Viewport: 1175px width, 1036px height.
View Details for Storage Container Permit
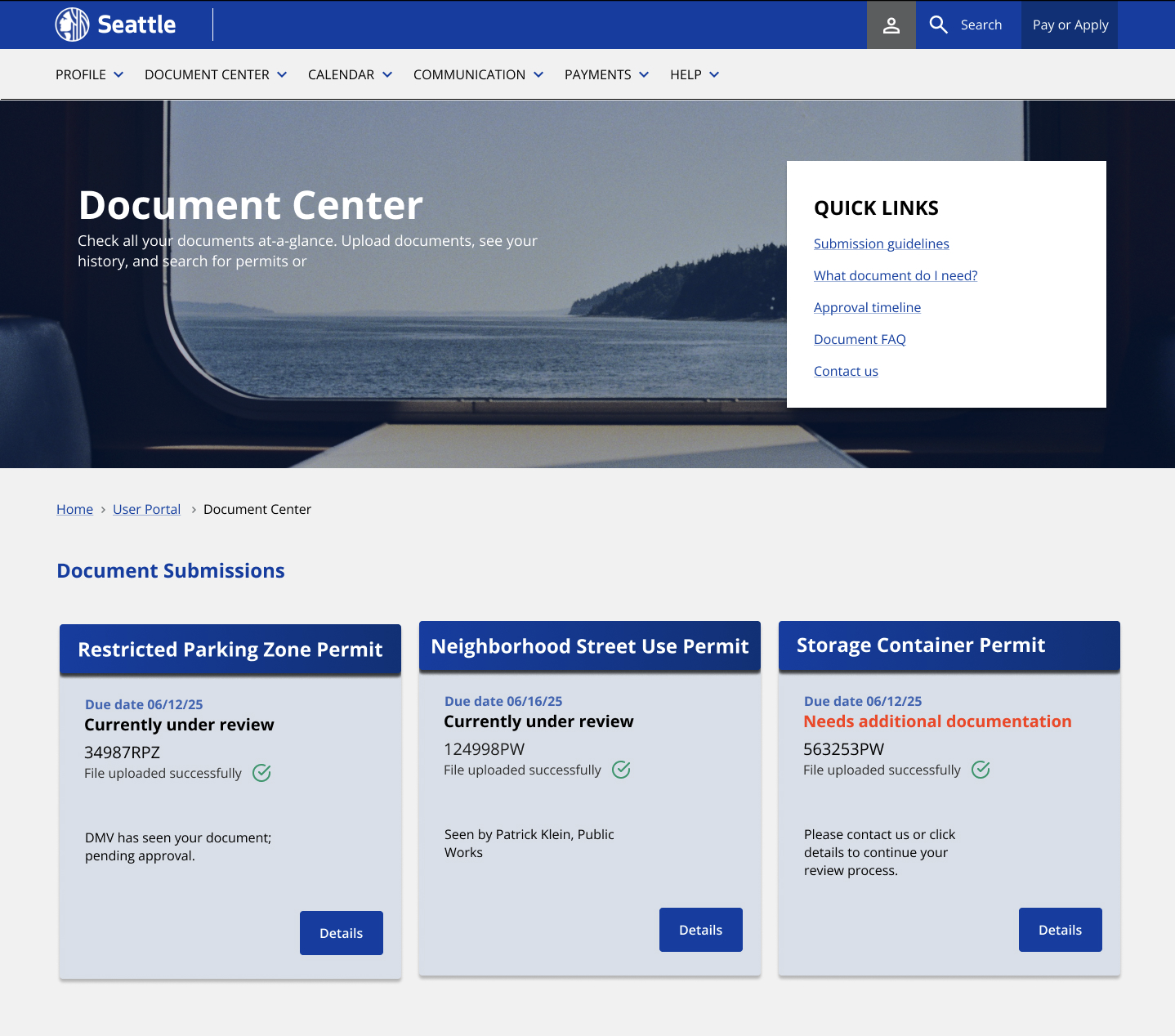coord(1060,930)
